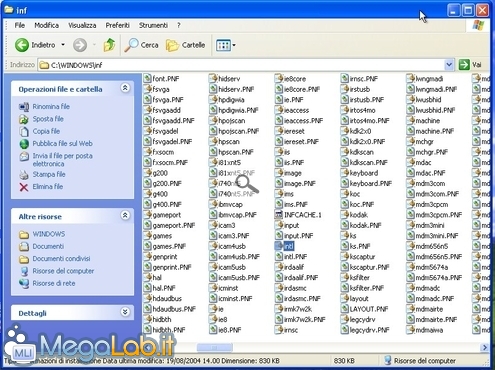The image size is (495, 370).
Task: Open the Preferiti menu
Action: point(117,25)
